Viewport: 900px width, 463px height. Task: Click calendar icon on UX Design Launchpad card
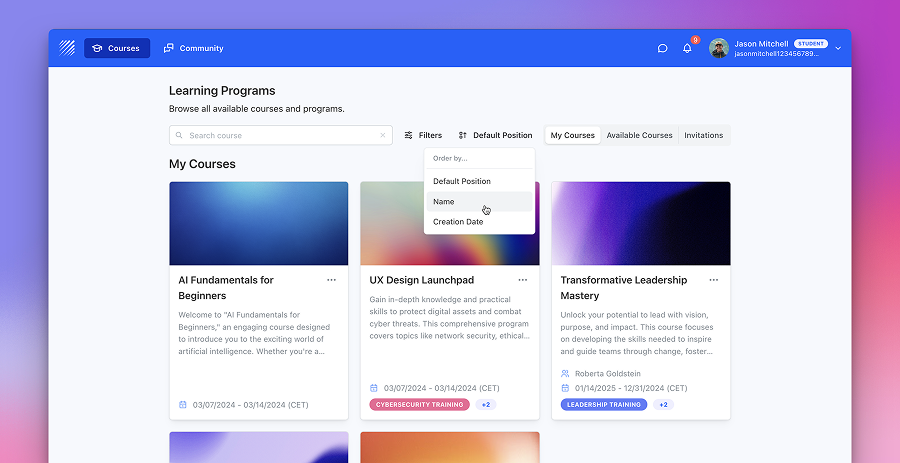tap(374, 388)
